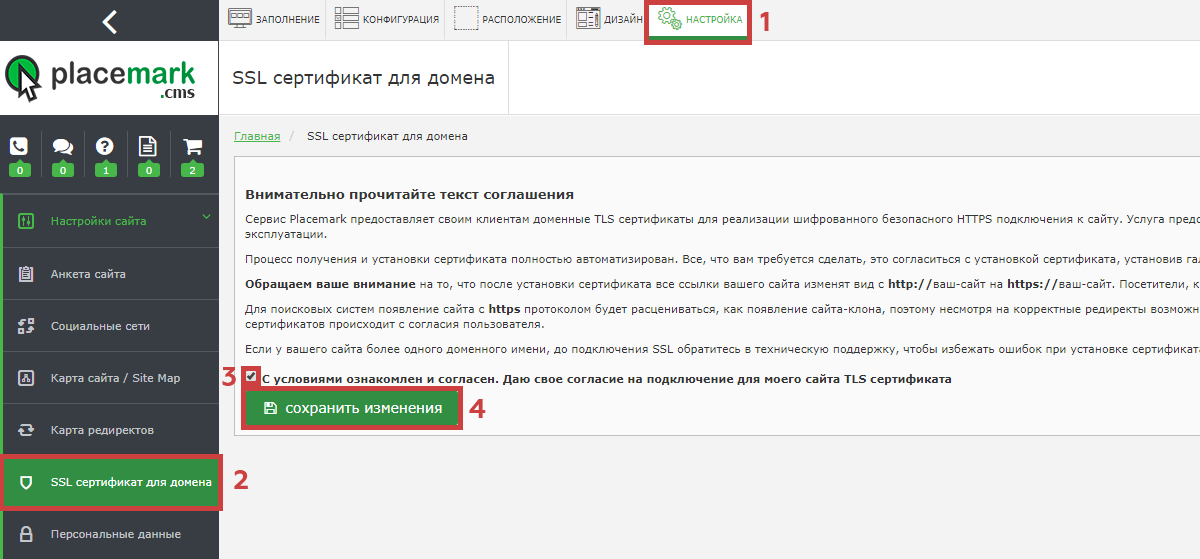Open Персональные данные in sidebar

(109, 534)
